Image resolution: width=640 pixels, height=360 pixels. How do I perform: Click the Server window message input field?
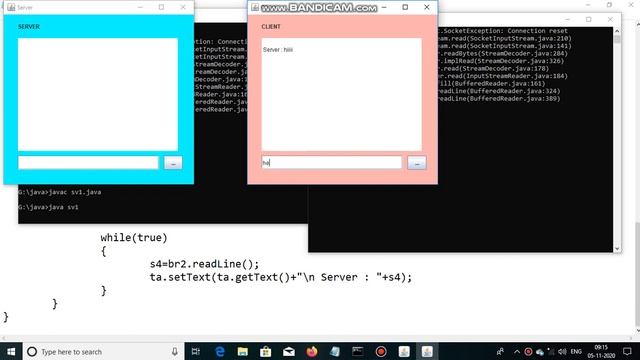[x=88, y=162]
